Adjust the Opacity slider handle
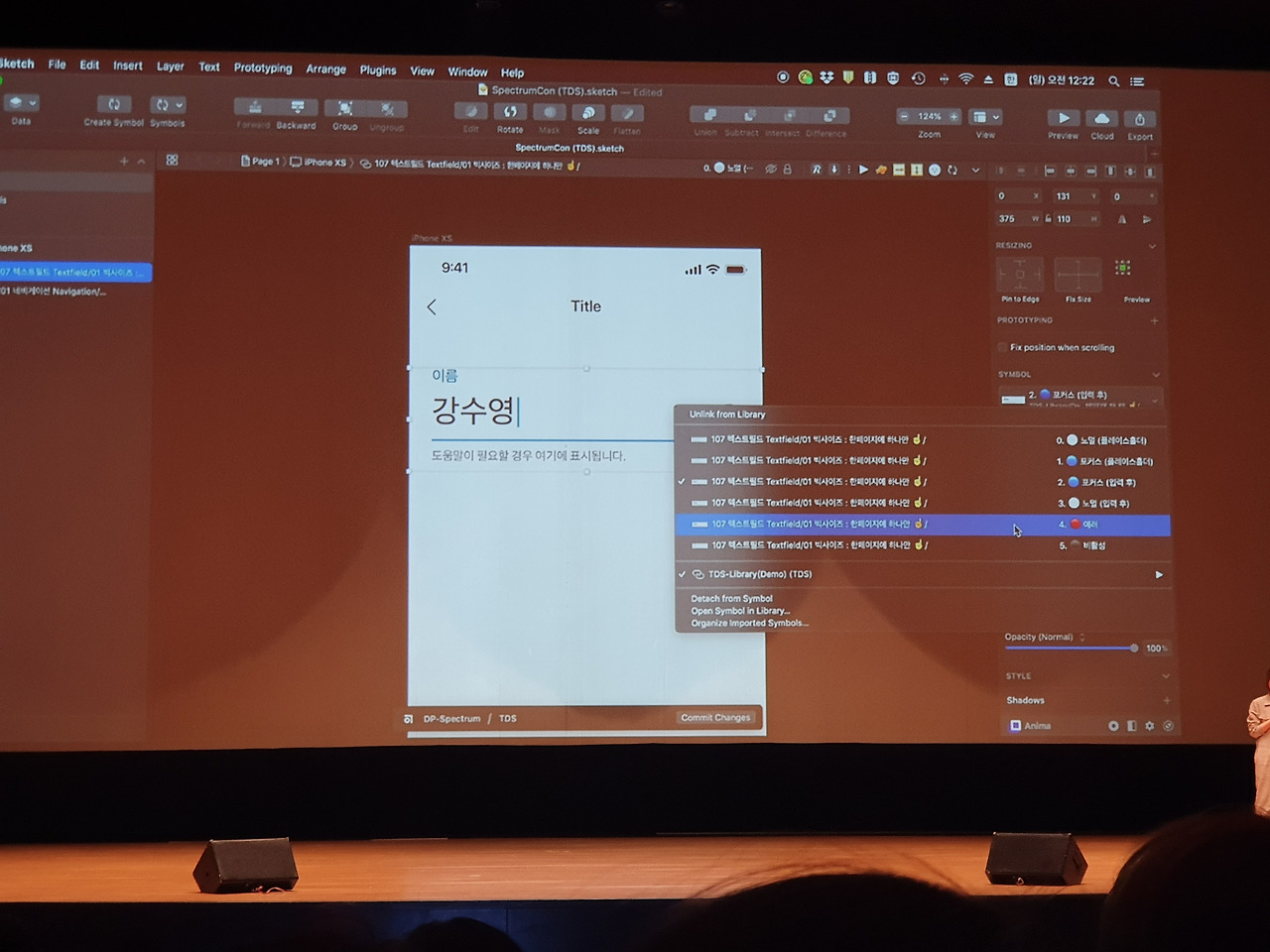Image resolution: width=1270 pixels, height=952 pixels. (x=1133, y=649)
